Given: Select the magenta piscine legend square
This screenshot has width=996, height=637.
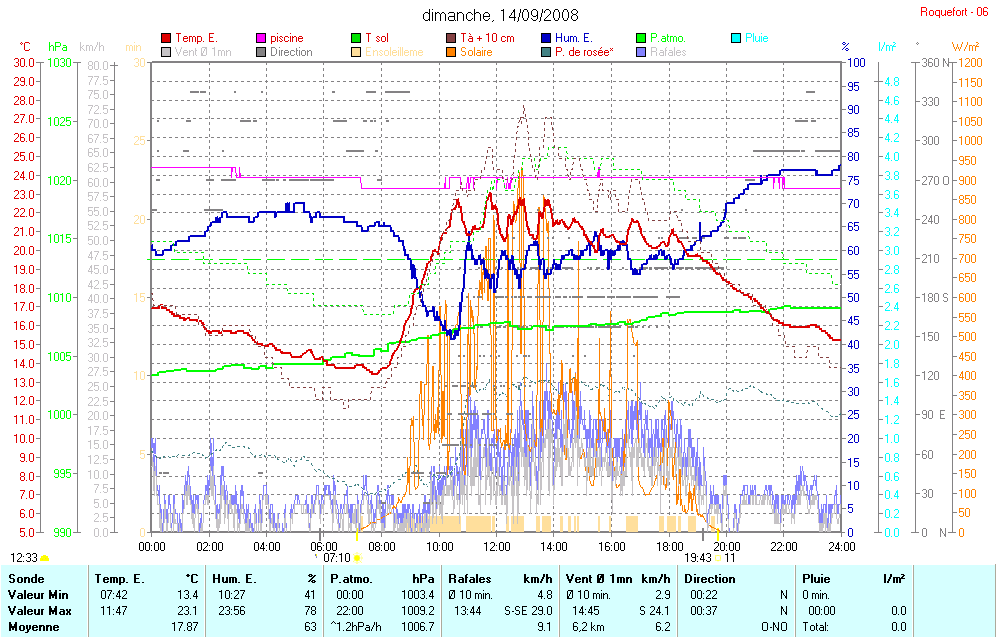Looking at the screenshot, I should point(261,38).
